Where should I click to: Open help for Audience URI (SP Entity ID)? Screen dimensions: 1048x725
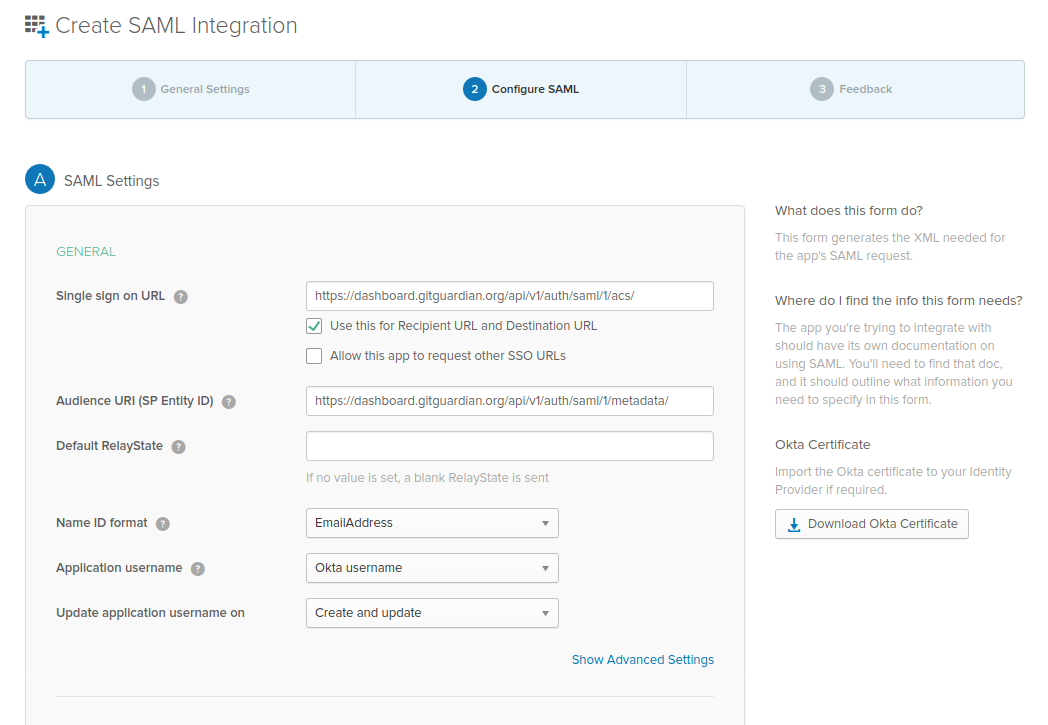tap(229, 402)
